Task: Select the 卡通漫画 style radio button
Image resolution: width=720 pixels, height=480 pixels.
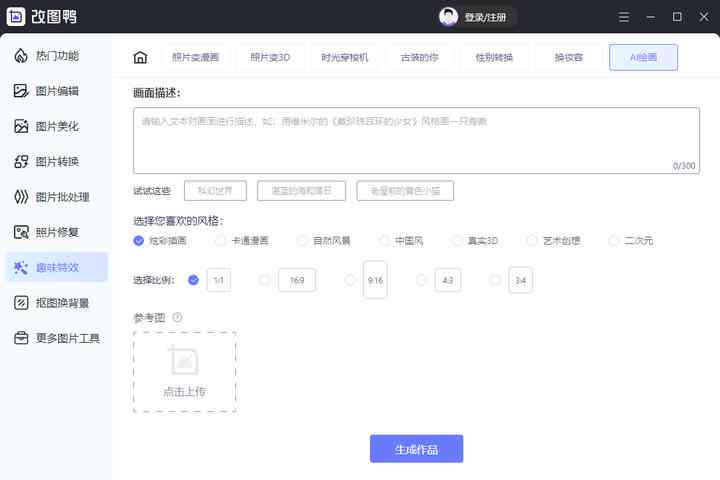Action: click(x=220, y=240)
